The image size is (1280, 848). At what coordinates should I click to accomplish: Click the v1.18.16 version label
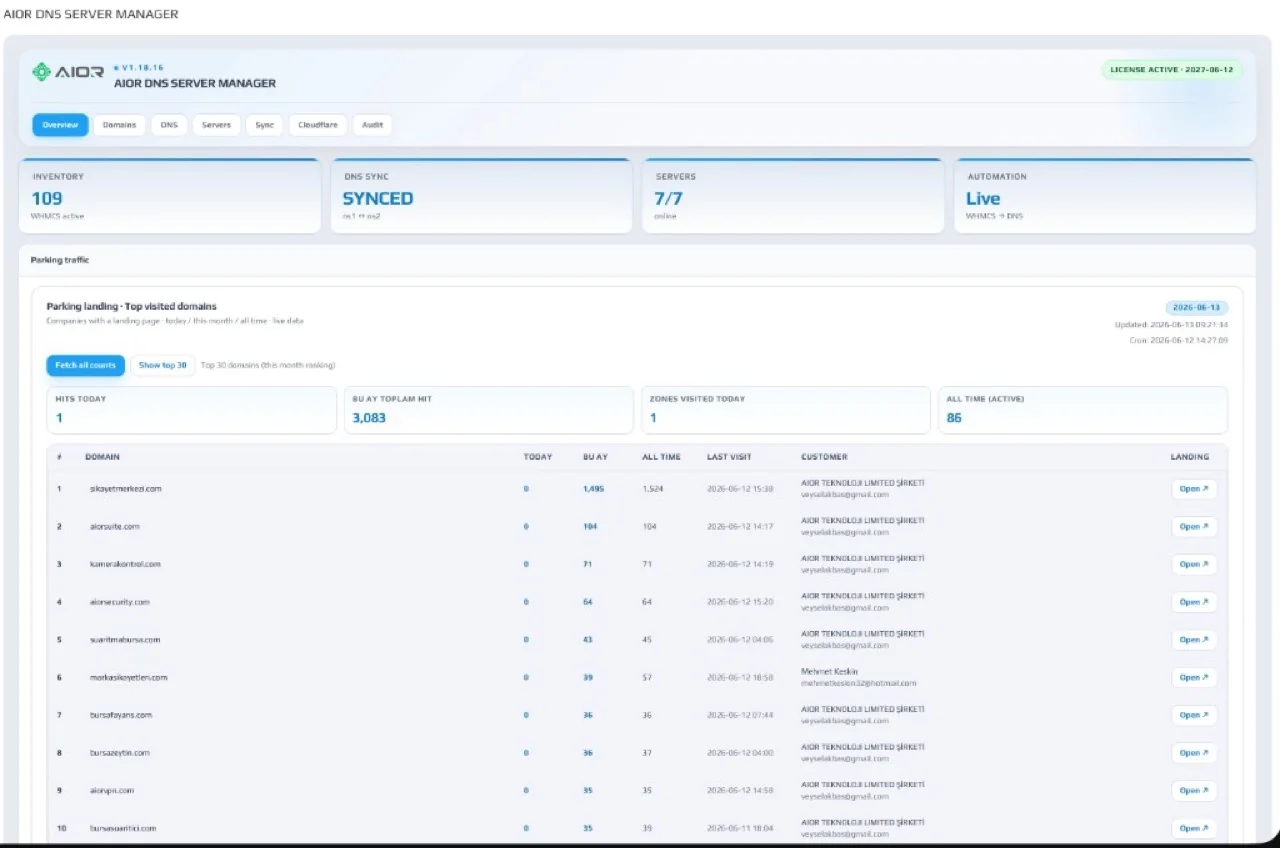pos(142,68)
